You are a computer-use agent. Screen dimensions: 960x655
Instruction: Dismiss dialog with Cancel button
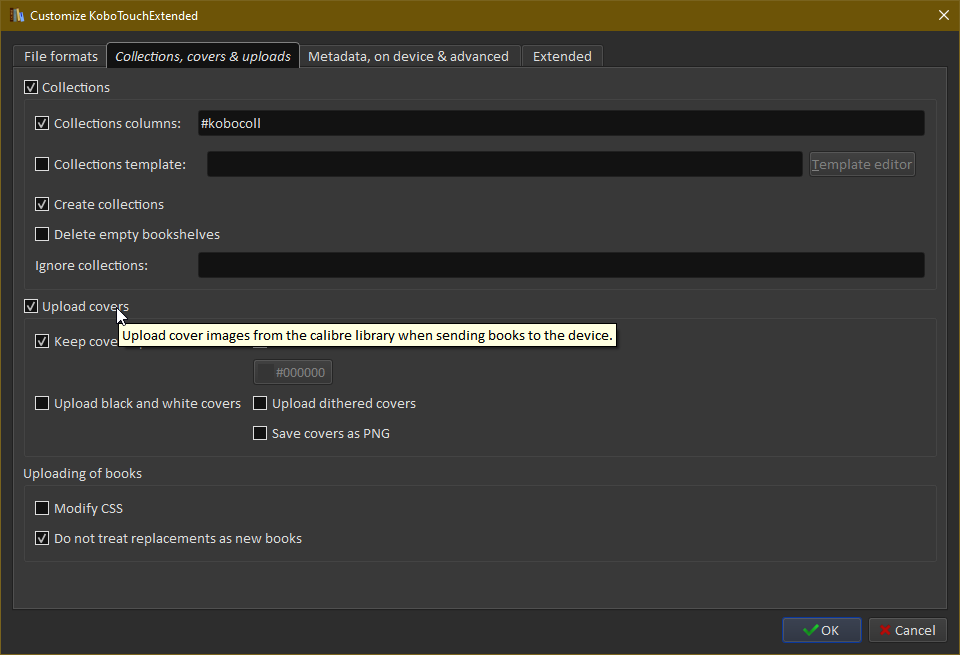907,630
